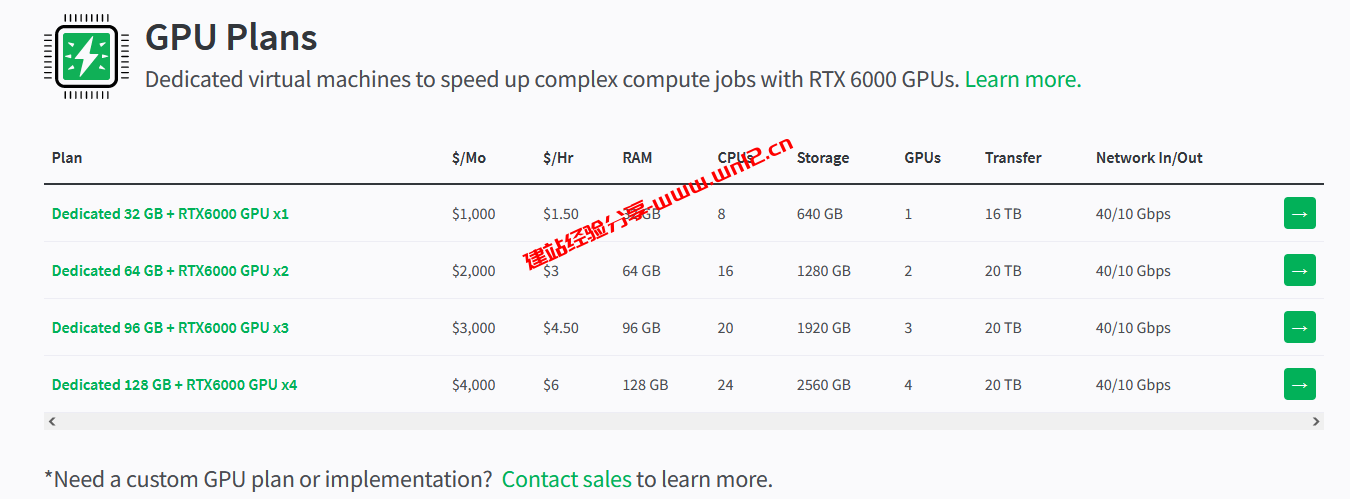The width and height of the screenshot is (1350, 499).
Task: Open Dedicated 64 GB + RTX6000 GPU x2 plan
Action: pos(170,271)
